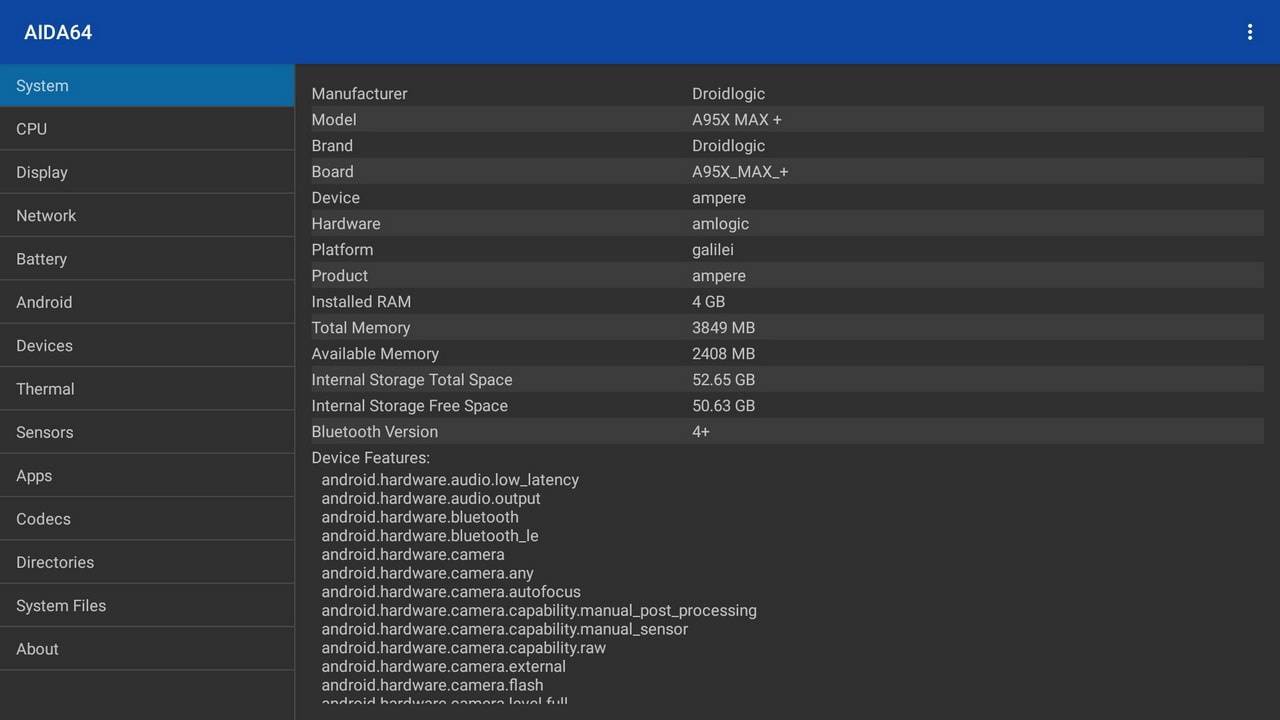Select the Hardware value amlogic

(720, 224)
